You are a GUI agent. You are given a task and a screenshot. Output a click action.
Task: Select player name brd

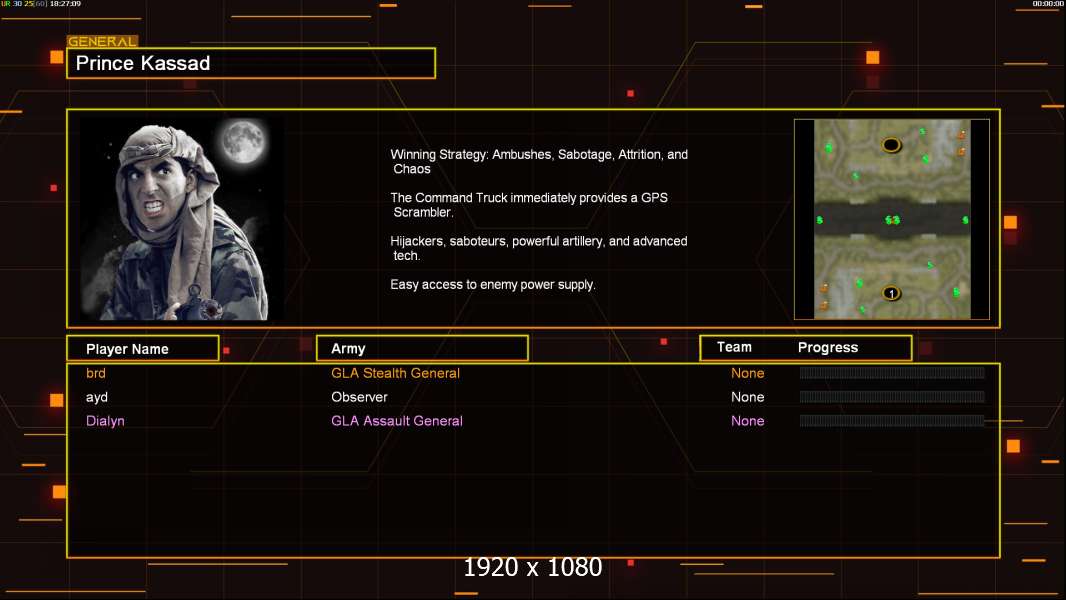pyautogui.click(x=96, y=373)
